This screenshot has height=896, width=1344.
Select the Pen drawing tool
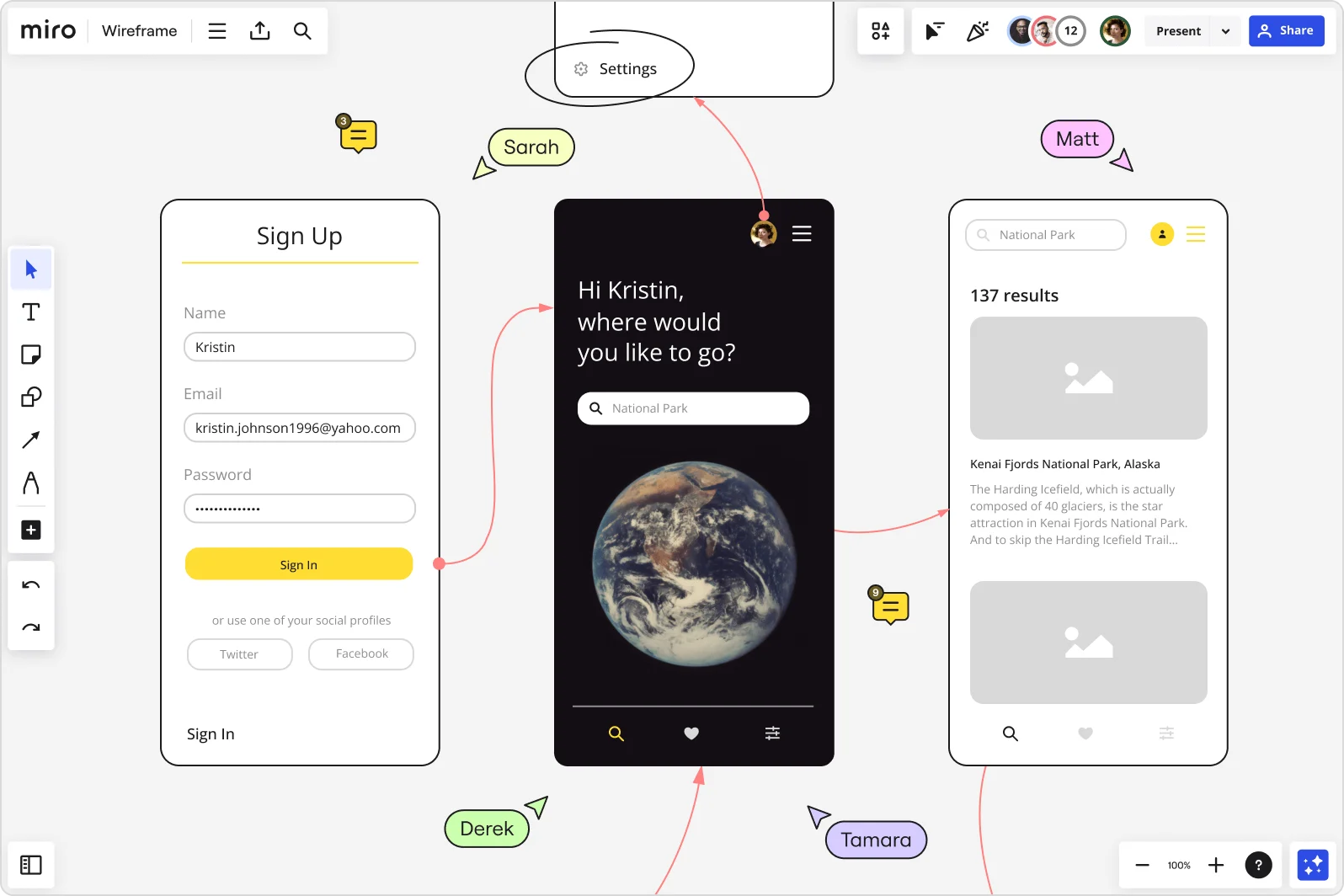(x=31, y=483)
